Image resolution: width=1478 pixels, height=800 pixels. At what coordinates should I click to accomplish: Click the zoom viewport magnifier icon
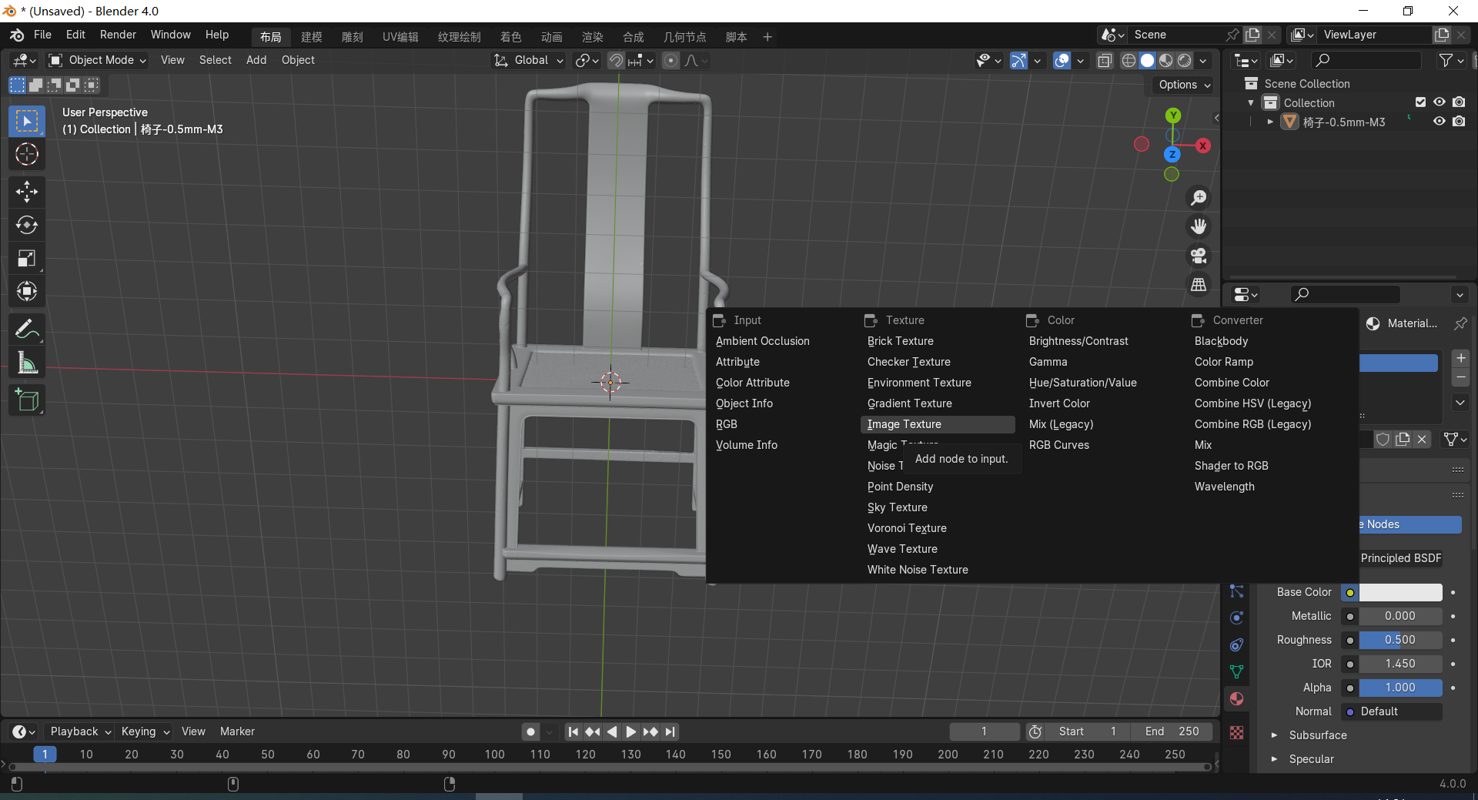[1198, 198]
